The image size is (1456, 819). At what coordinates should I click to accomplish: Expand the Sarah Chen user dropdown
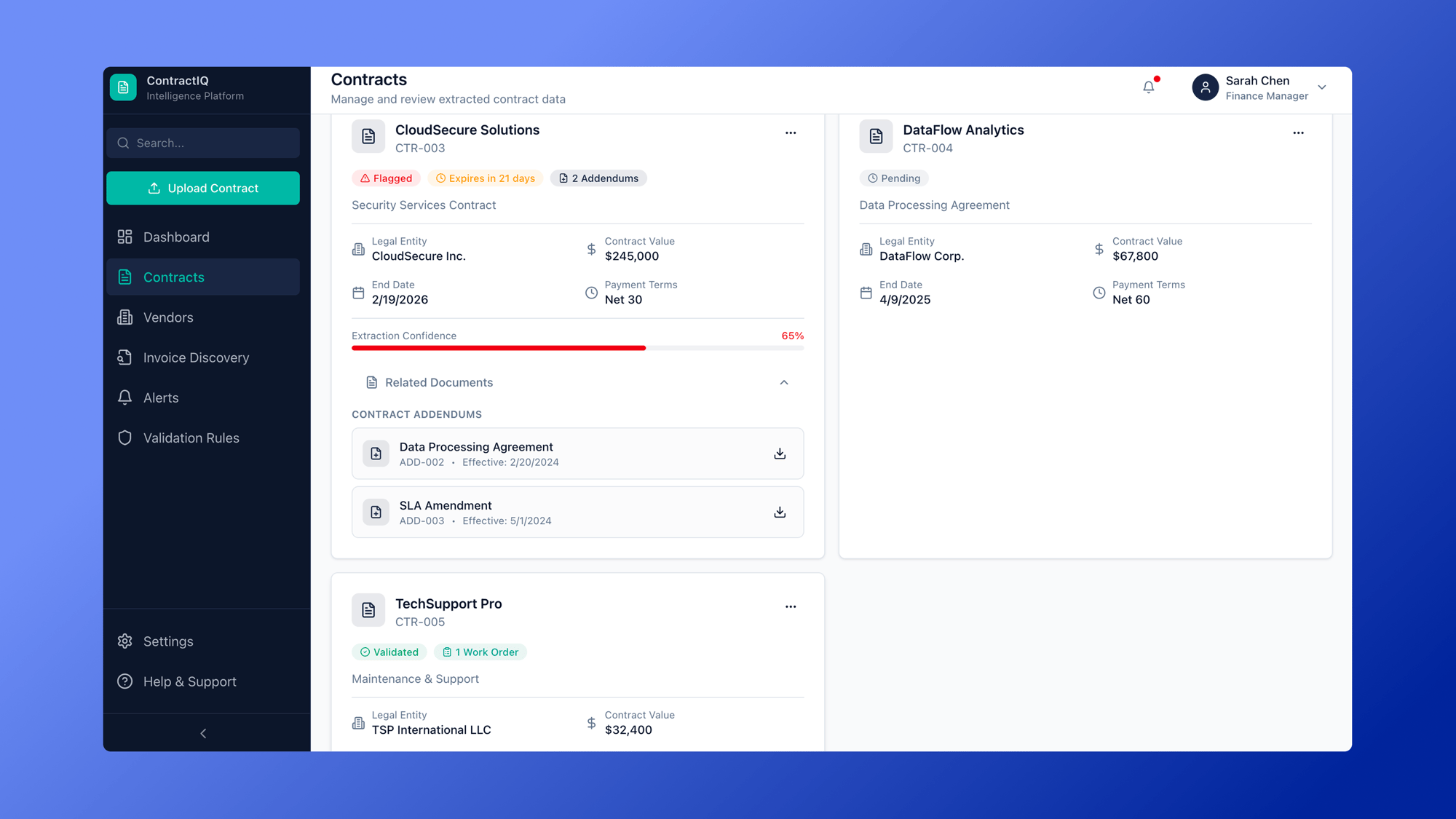coord(1322,87)
